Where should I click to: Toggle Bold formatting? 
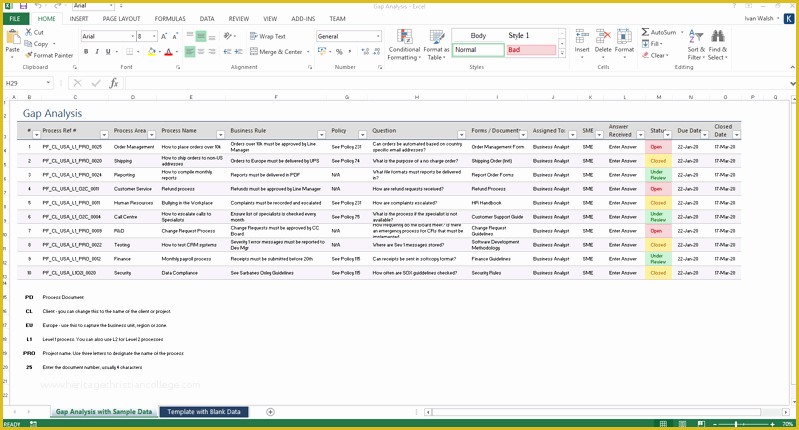(x=86, y=52)
